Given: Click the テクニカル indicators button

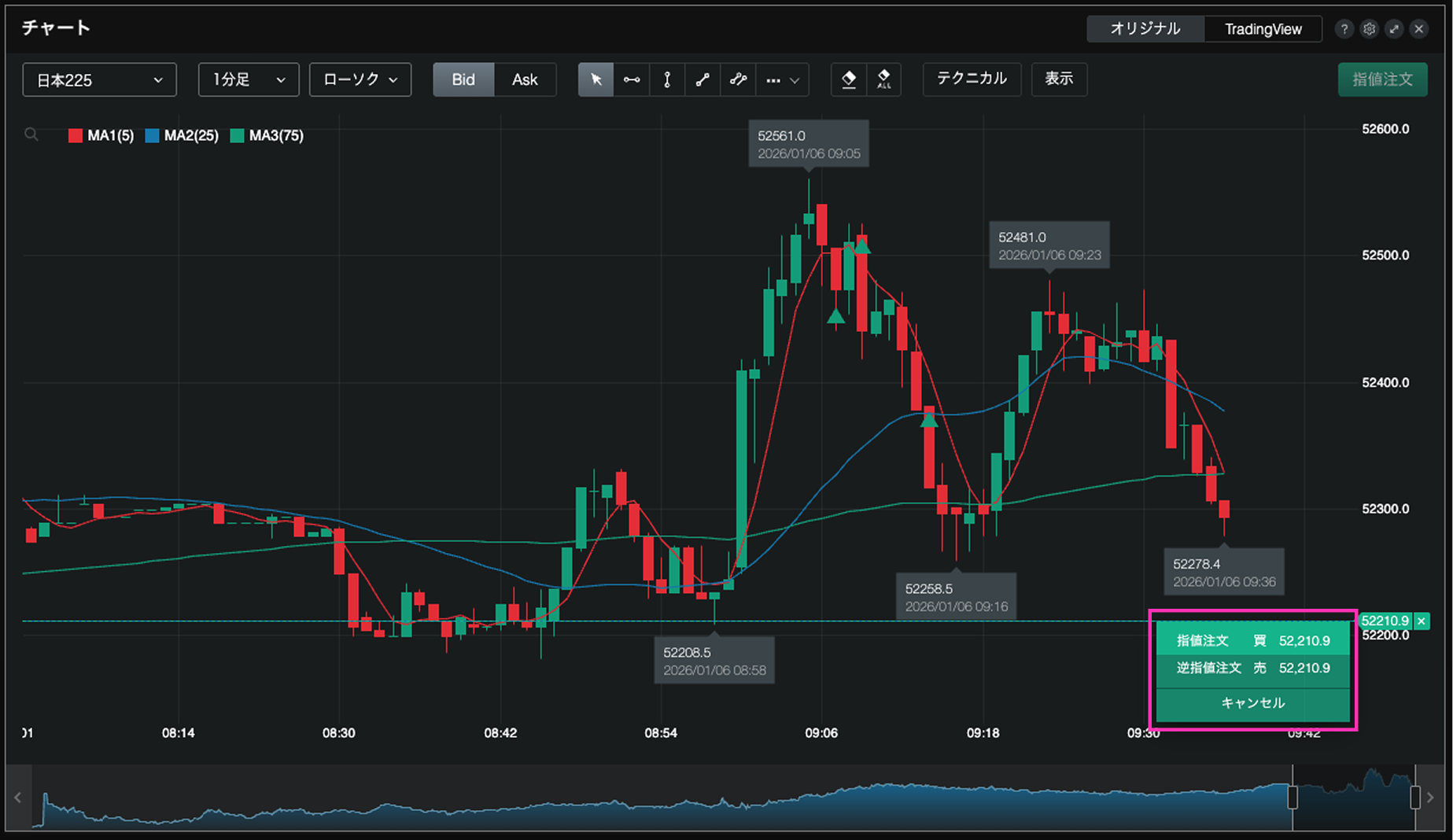Looking at the screenshot, I should coord(972,79).
